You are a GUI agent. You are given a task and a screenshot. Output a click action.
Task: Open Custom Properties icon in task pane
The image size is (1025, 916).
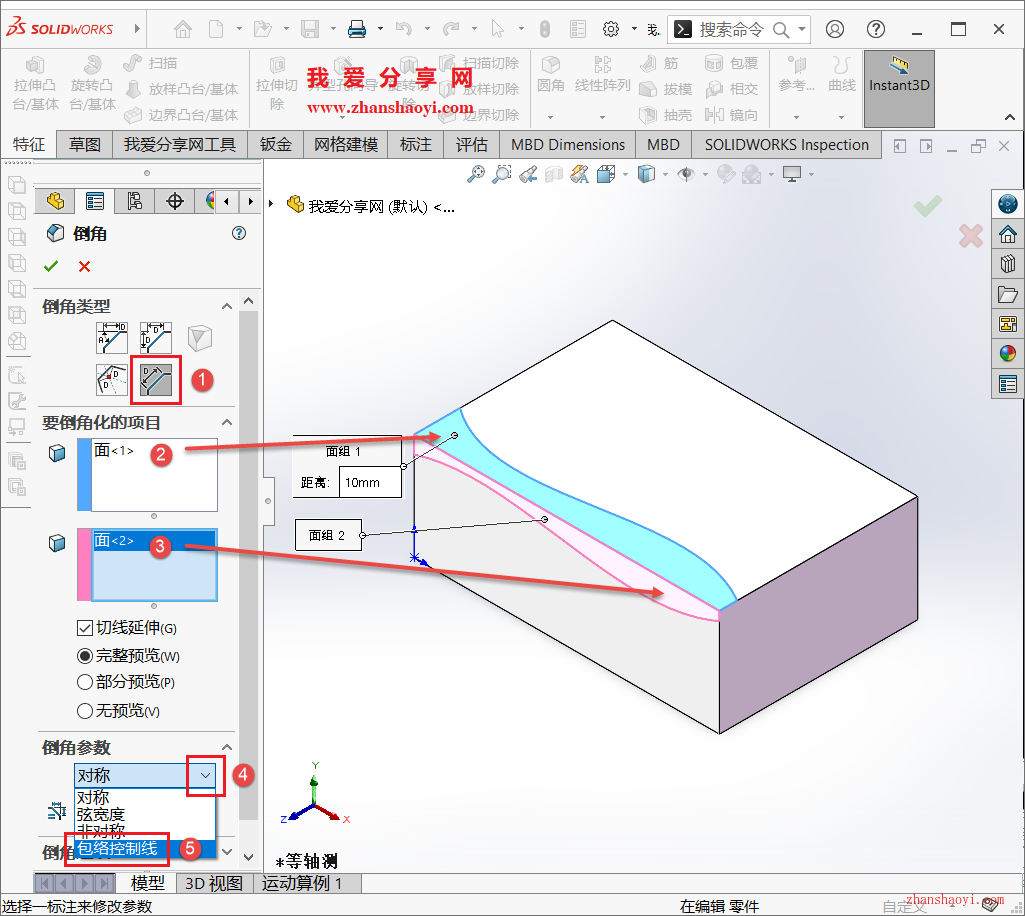point(1007,384)
